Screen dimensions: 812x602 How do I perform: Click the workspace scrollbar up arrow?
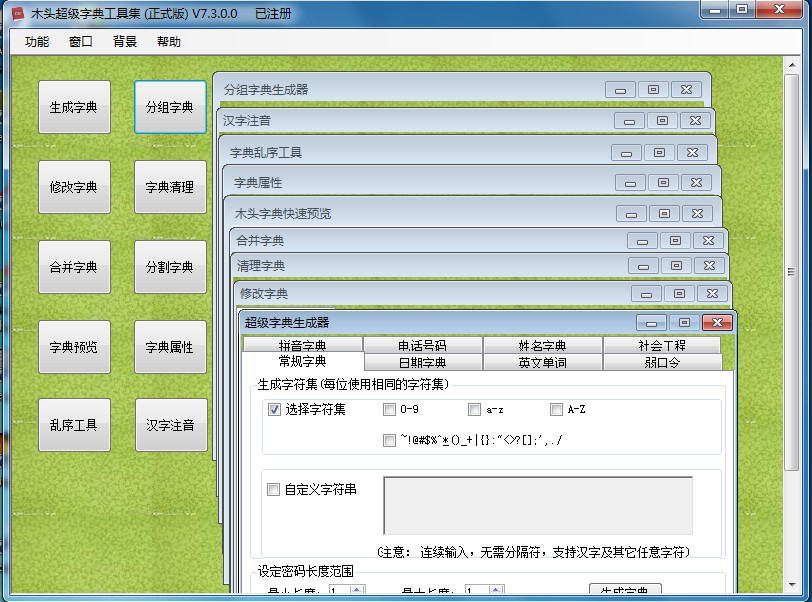(x=791, y=65)
